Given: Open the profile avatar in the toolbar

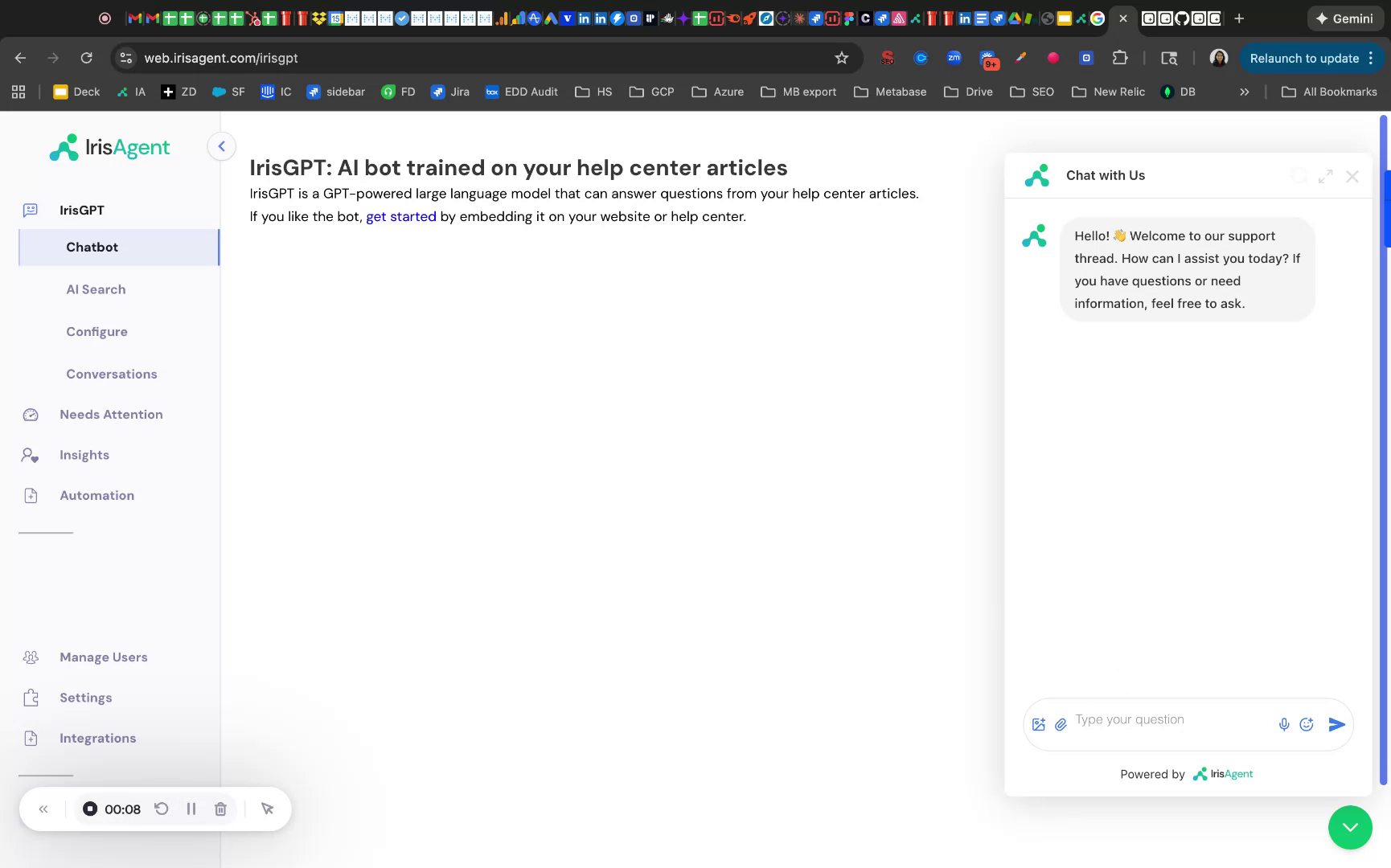Looking at the screenshot, I should click(1219, 58).
